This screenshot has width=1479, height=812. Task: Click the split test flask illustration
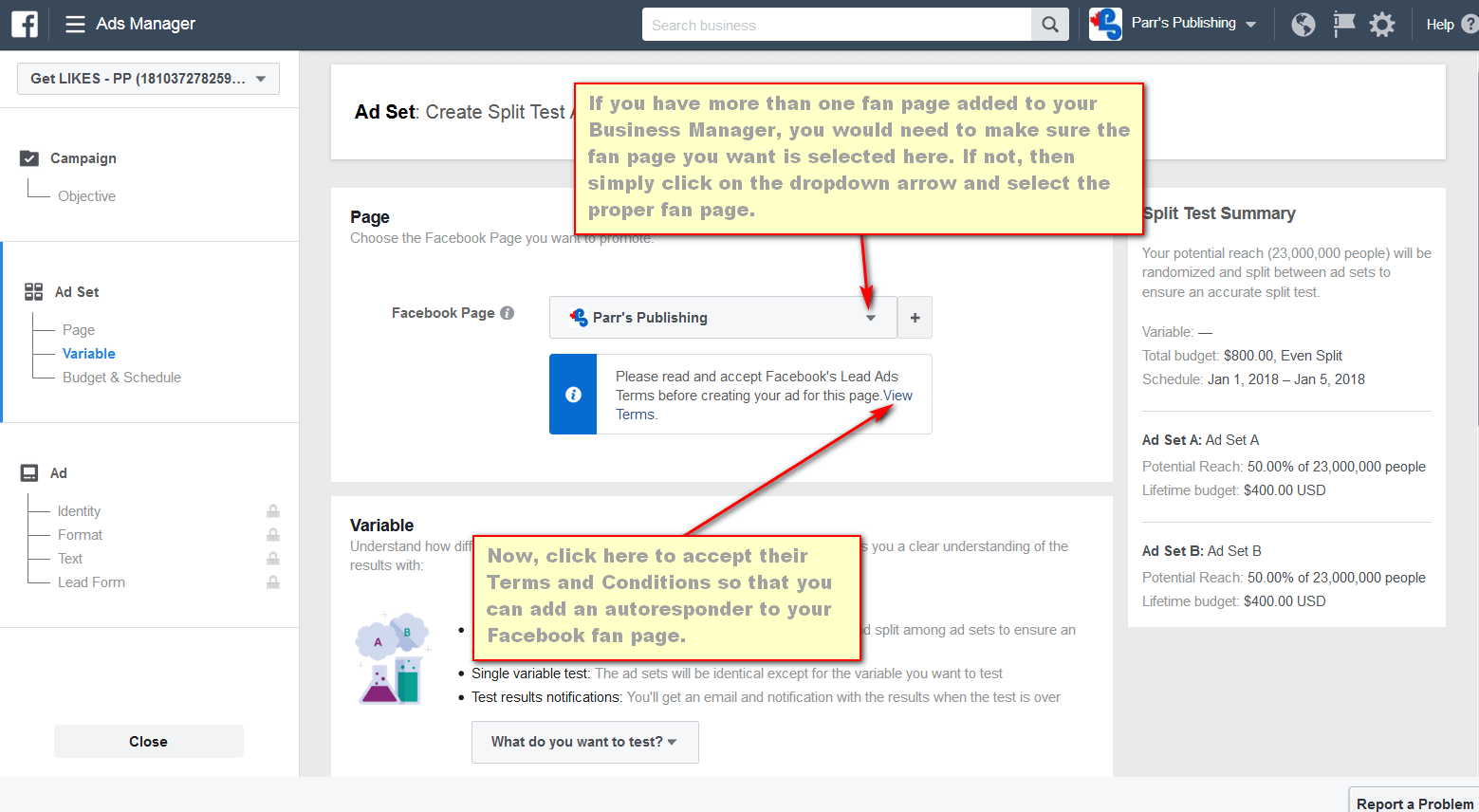[x=392, y=658]
